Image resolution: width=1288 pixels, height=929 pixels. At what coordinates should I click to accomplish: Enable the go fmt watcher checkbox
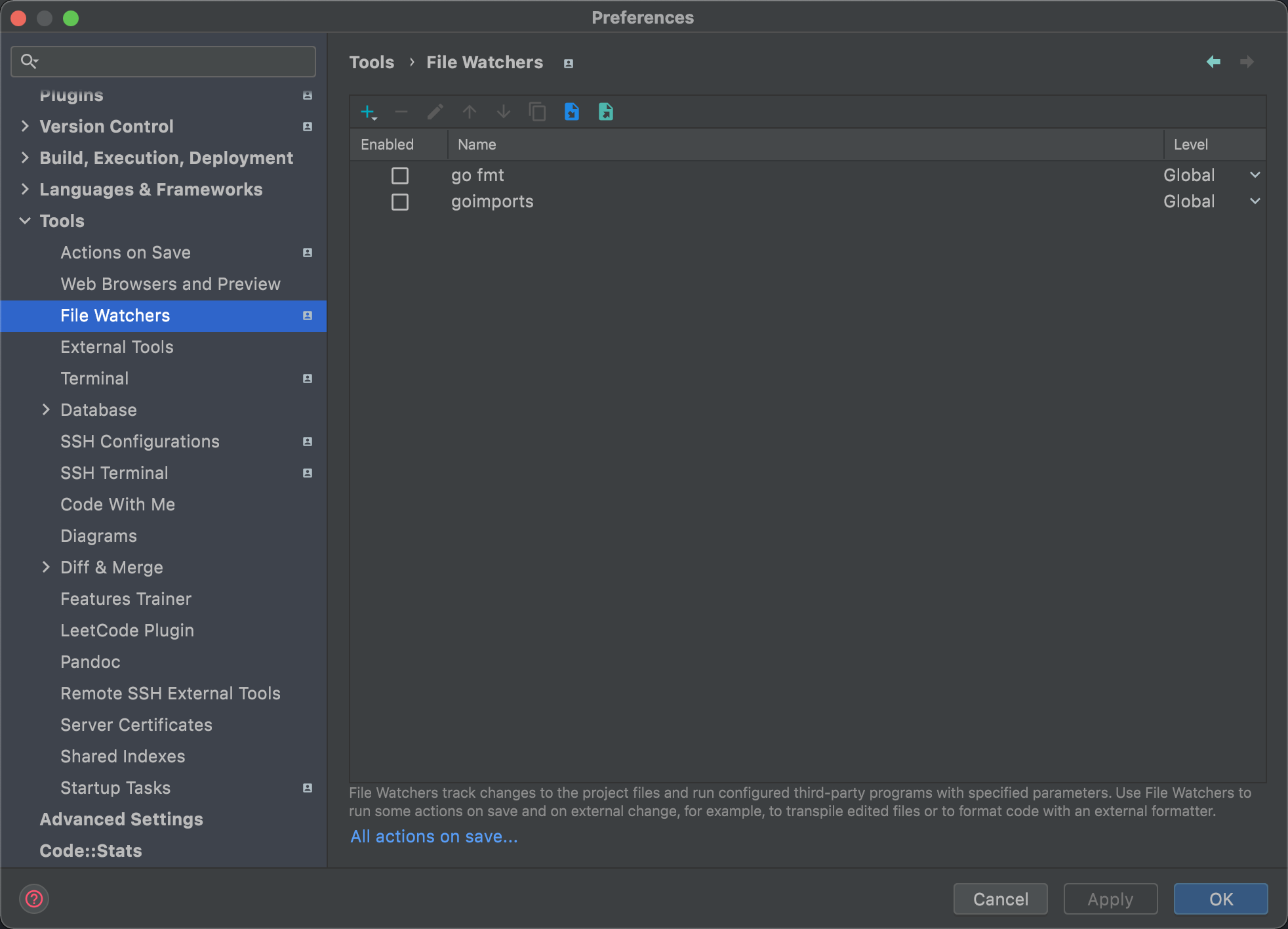point(400,176)
